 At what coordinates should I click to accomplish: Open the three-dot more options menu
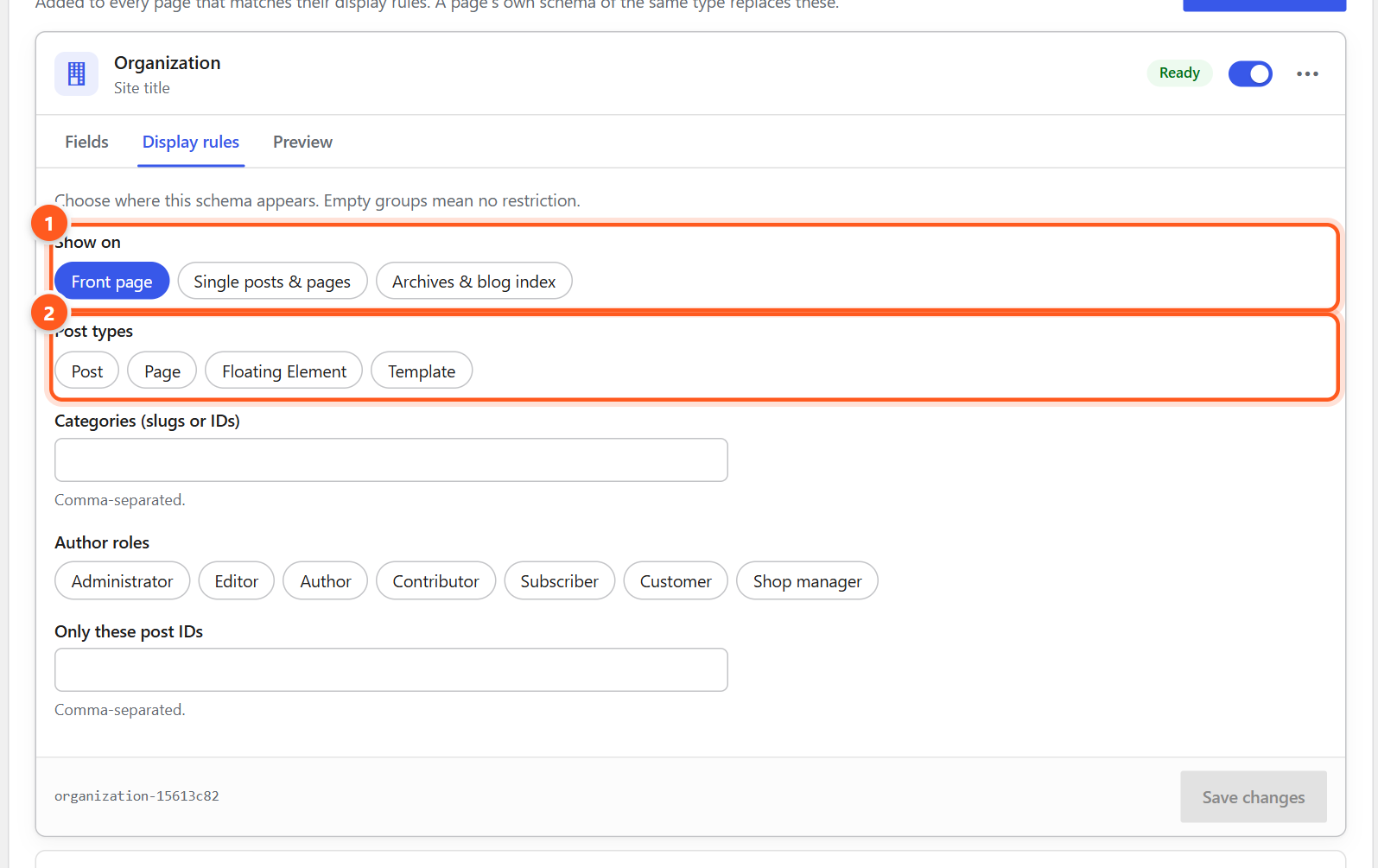(x=1307, y=73)
